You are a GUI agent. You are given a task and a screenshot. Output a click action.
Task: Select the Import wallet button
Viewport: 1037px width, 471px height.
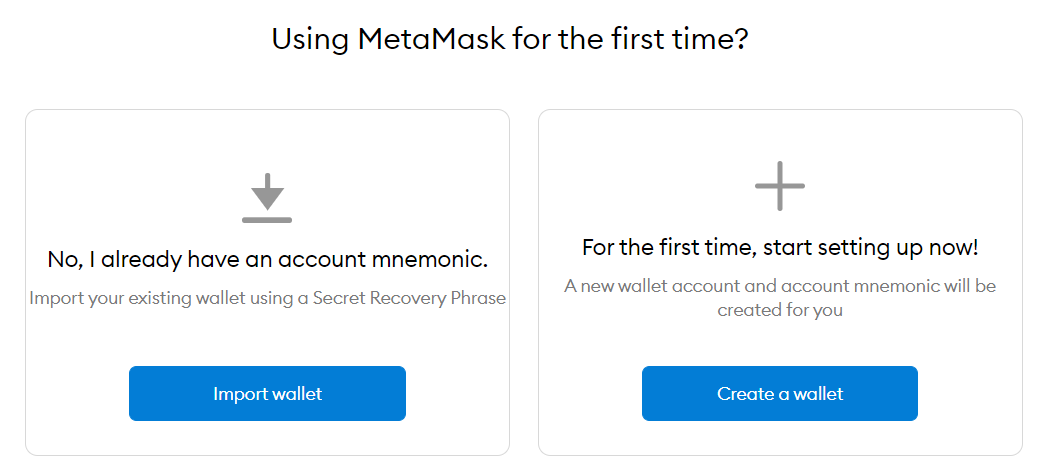(x=267, y=394)
